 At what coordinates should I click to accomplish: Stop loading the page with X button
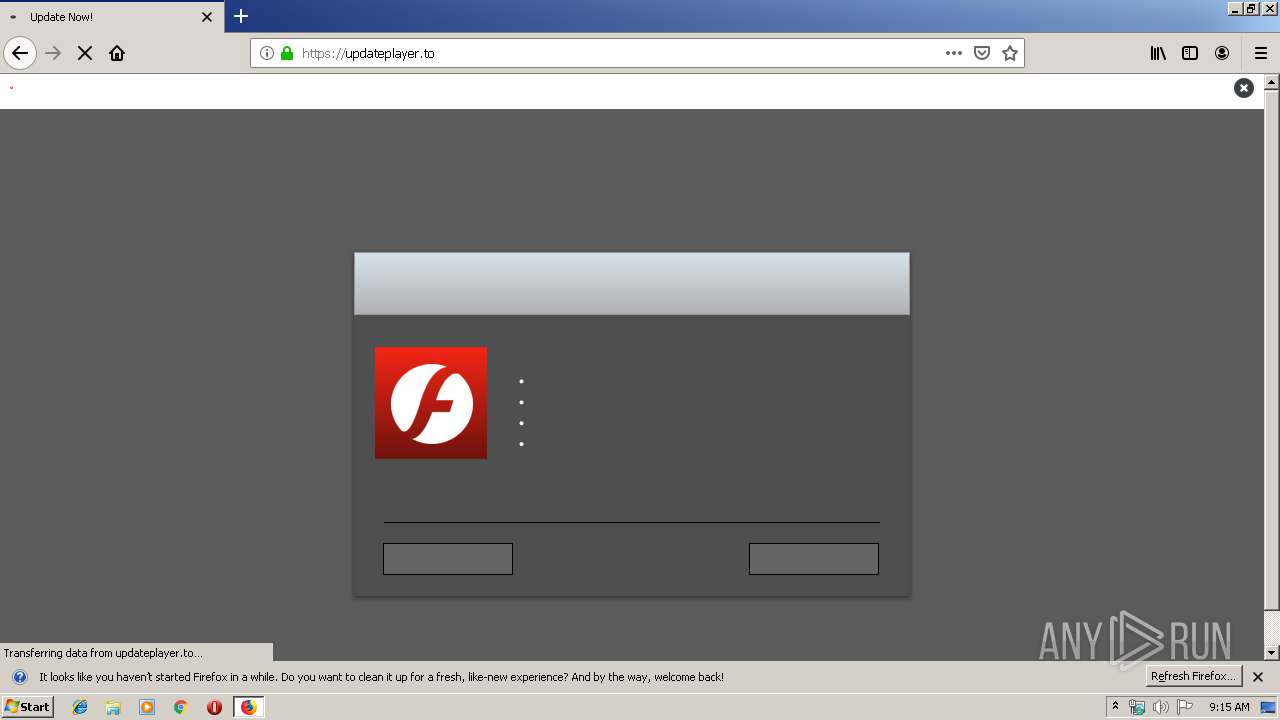click(85, 53)
